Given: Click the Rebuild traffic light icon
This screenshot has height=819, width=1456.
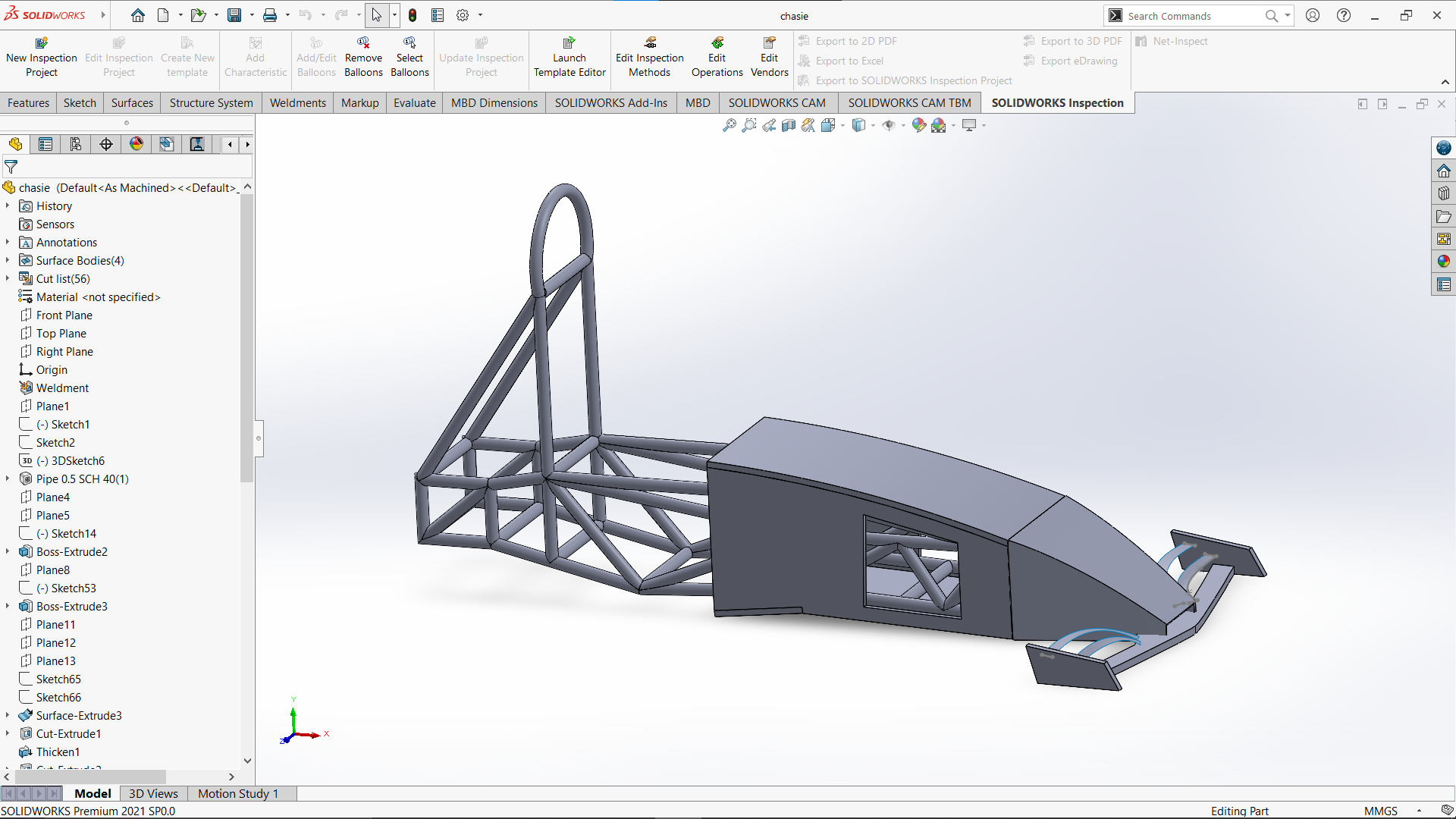Looking at the screenshot, I should click(x=413, y=15).
